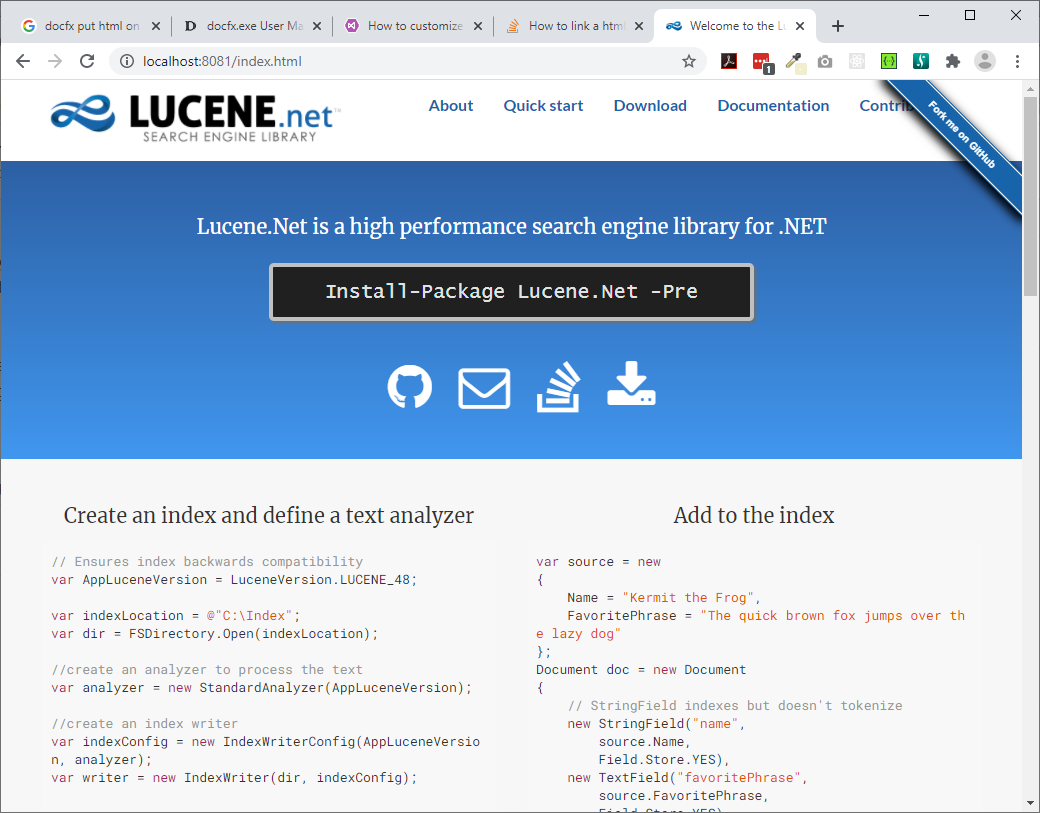Screen dimensions: 1040x813
Task: Click the 'Kermit the Frog' string in code
Action: pos(686,597)
